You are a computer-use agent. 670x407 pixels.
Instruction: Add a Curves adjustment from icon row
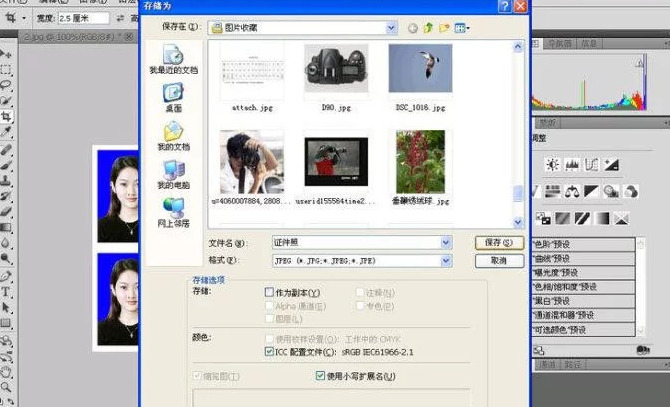click(x=591, y=164)
